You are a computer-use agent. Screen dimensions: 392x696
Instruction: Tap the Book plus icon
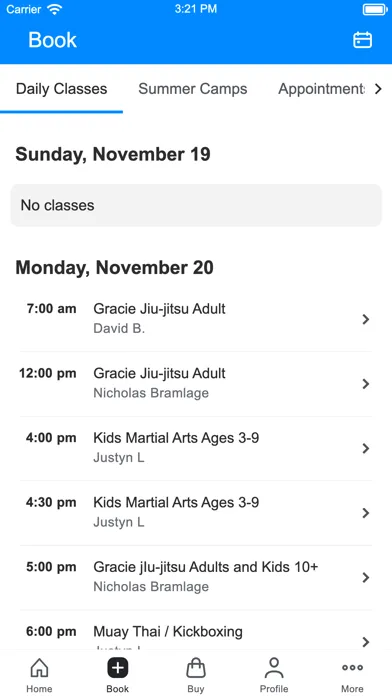pos(118,668)
